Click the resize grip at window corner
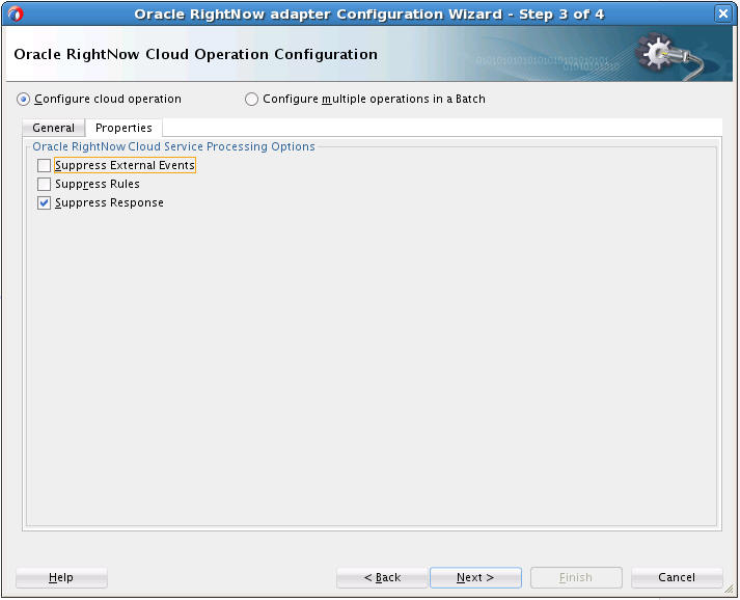This screenshot has height=600, width=740. [x=729, y=590]
